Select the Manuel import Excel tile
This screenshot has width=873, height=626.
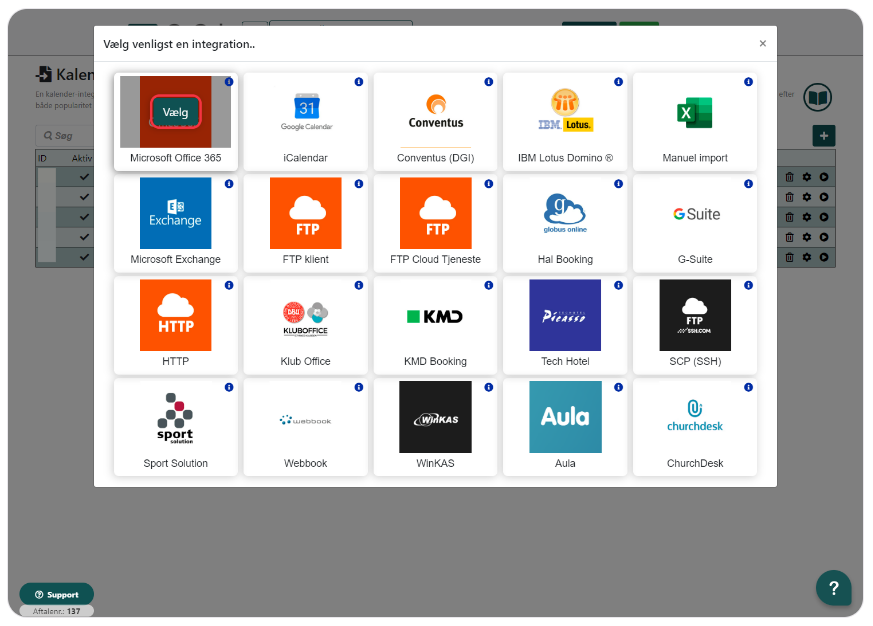pyautogui.click(x=695, y=121)
